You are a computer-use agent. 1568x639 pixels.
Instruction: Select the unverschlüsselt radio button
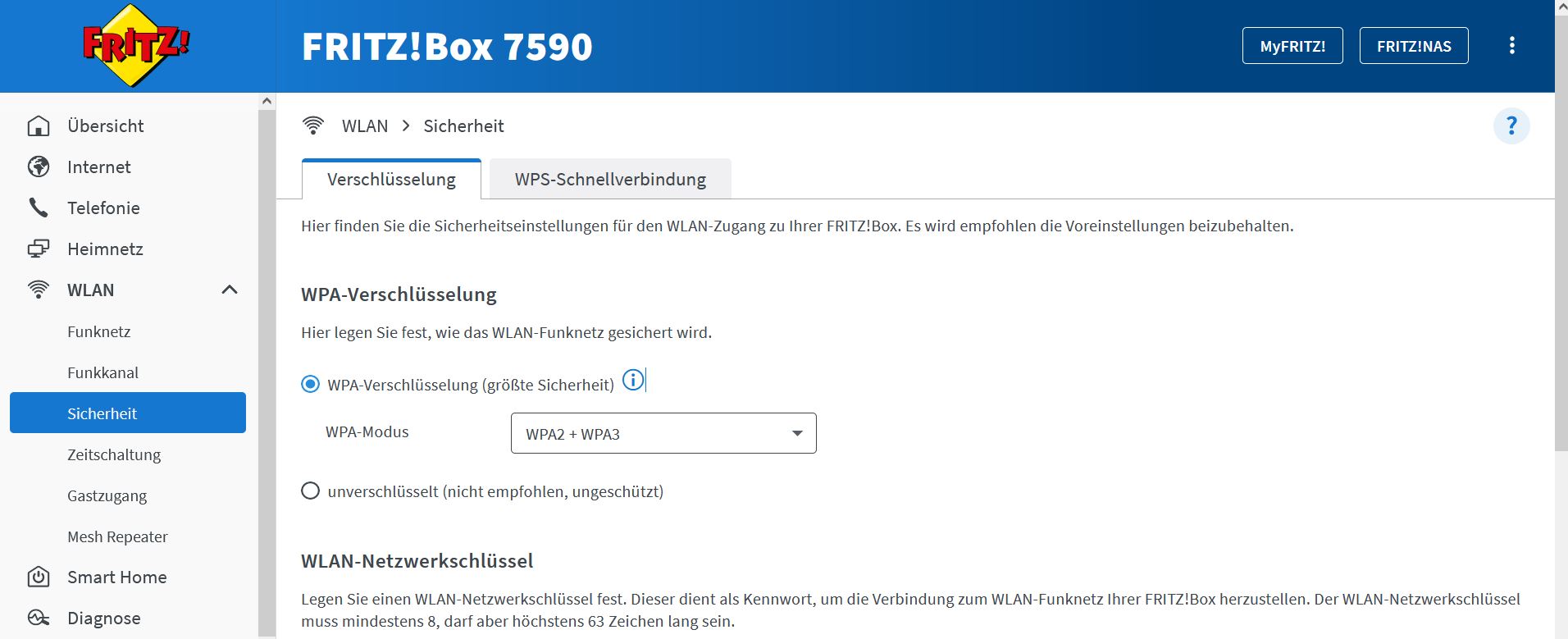click(310, 491)
